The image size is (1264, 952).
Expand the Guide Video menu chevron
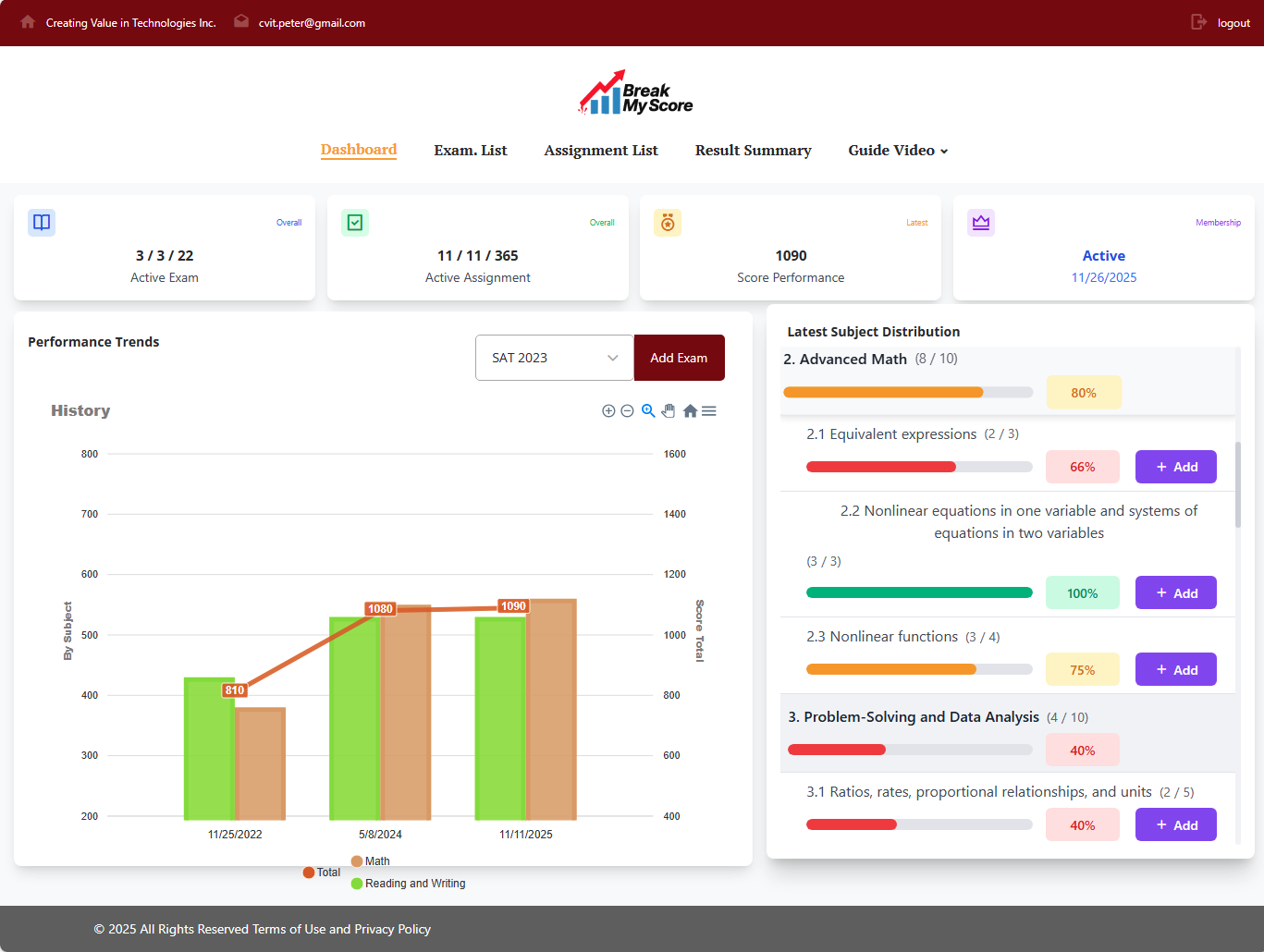coord(942,151)
